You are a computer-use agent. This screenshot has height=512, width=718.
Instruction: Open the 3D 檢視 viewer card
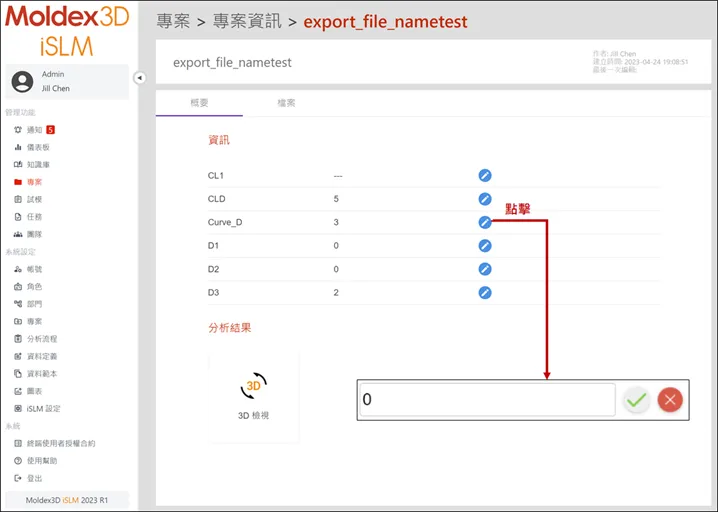(254, 397)
